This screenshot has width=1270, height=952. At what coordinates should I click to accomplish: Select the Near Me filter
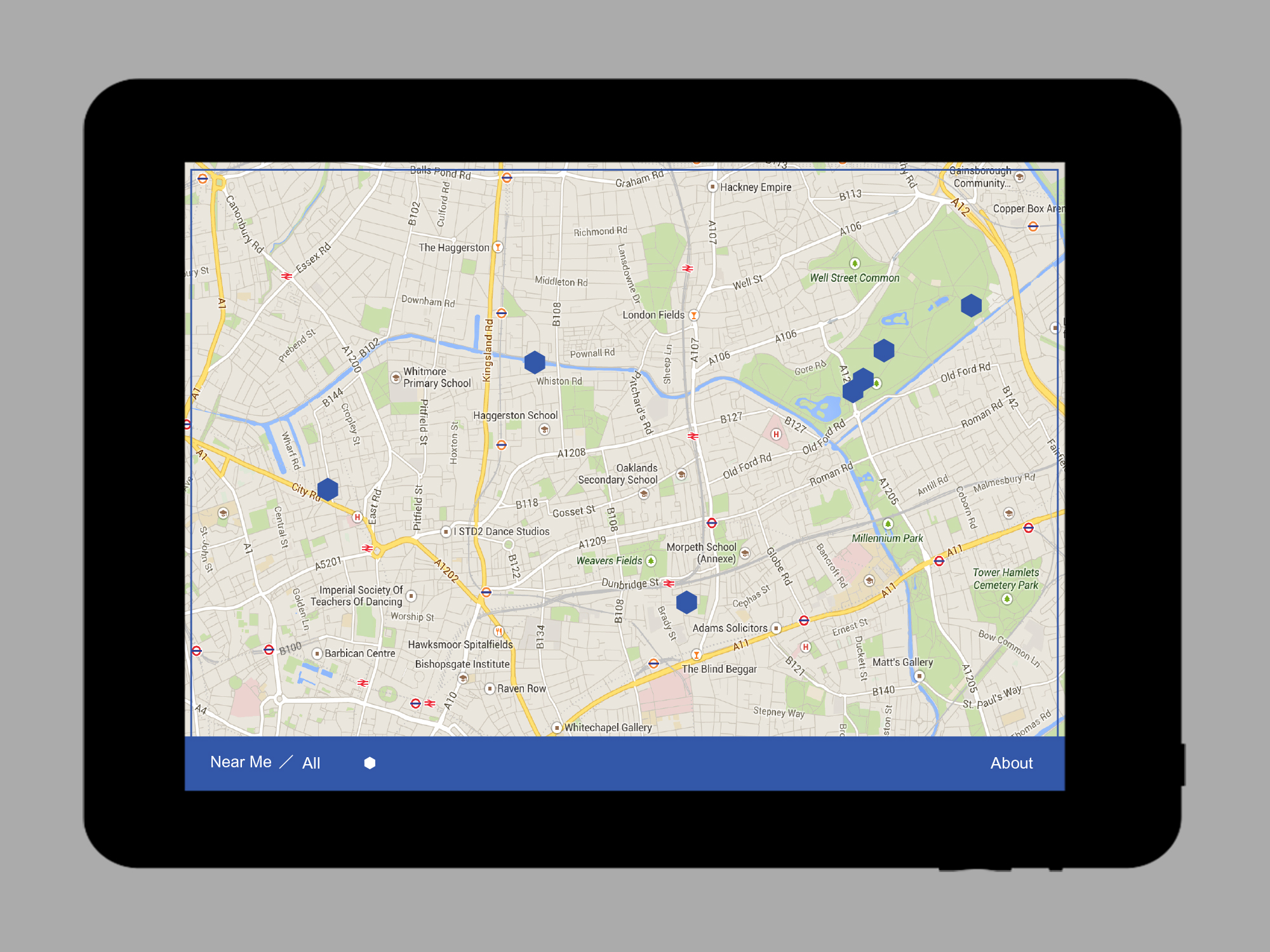[241, 762]
